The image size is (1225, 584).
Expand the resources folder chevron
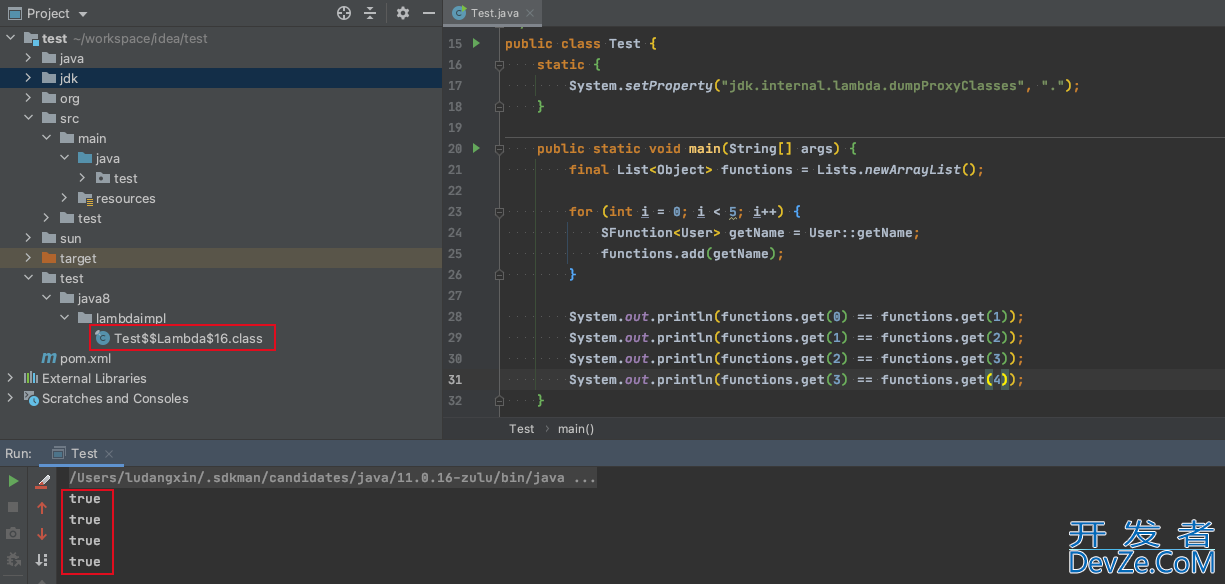pyautogui.click(x=65, y=198)
